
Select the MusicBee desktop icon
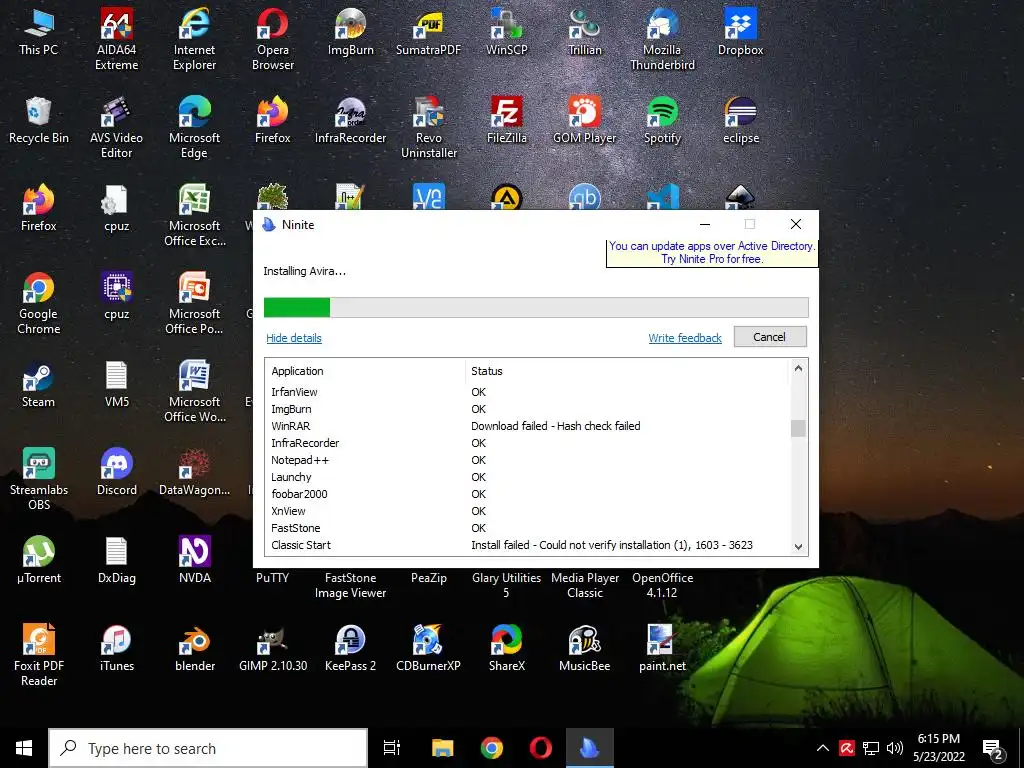[x=584, y=648]
